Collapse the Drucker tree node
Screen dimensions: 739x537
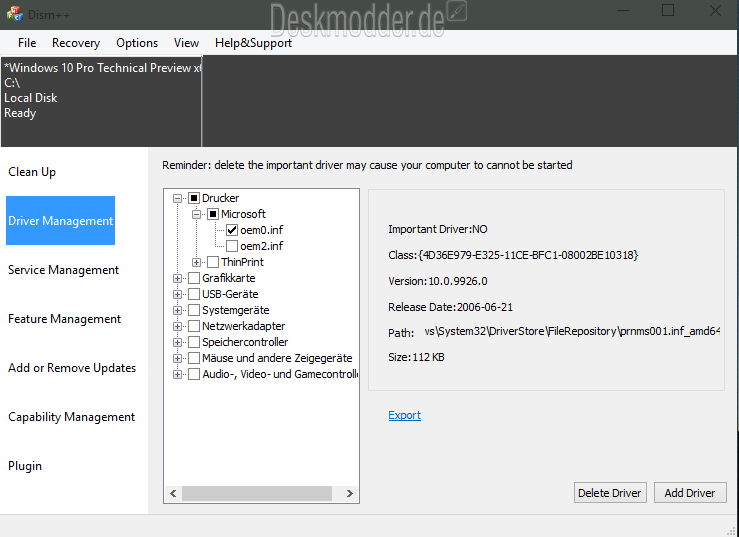click(x=177, y=198)
